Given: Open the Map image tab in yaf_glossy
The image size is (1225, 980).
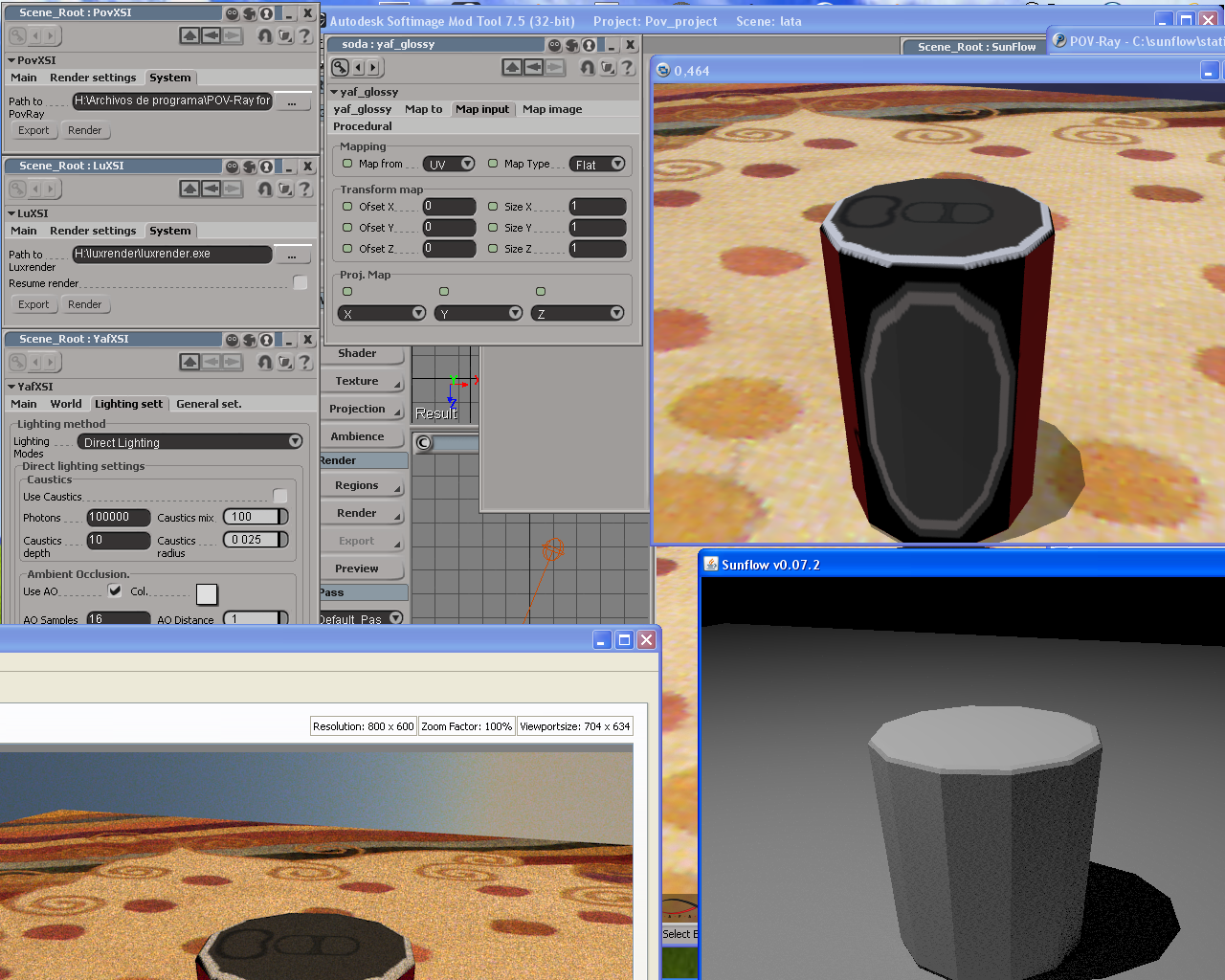Looking at the screenshot, I should 552,109.
